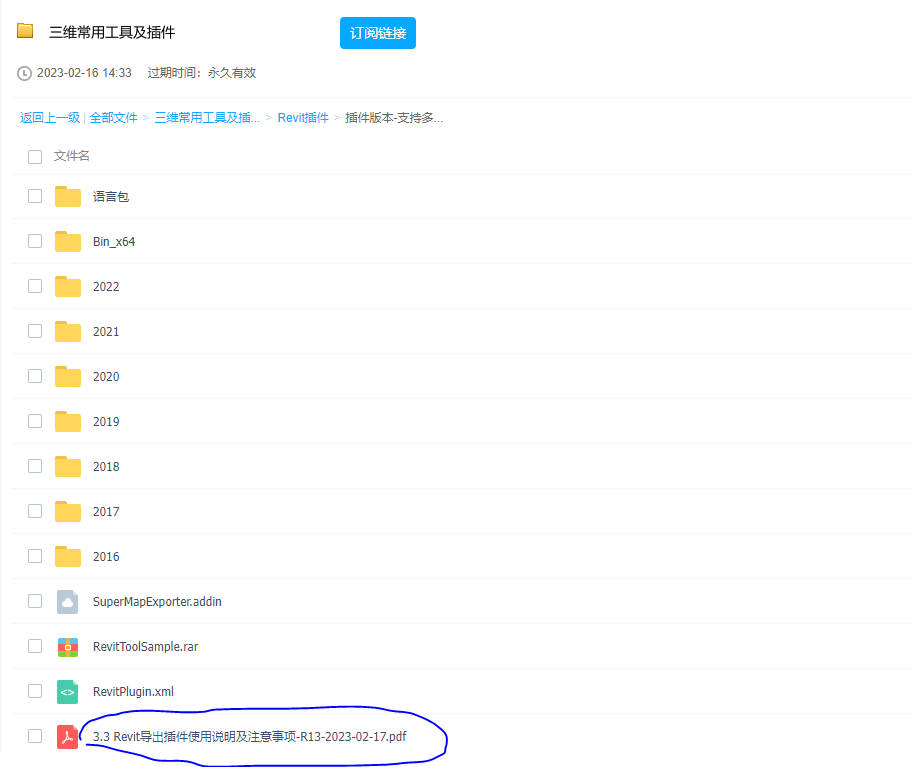Tick the checkbox for folder 2020
913x767 pixels.
click(x=35, y=376)
